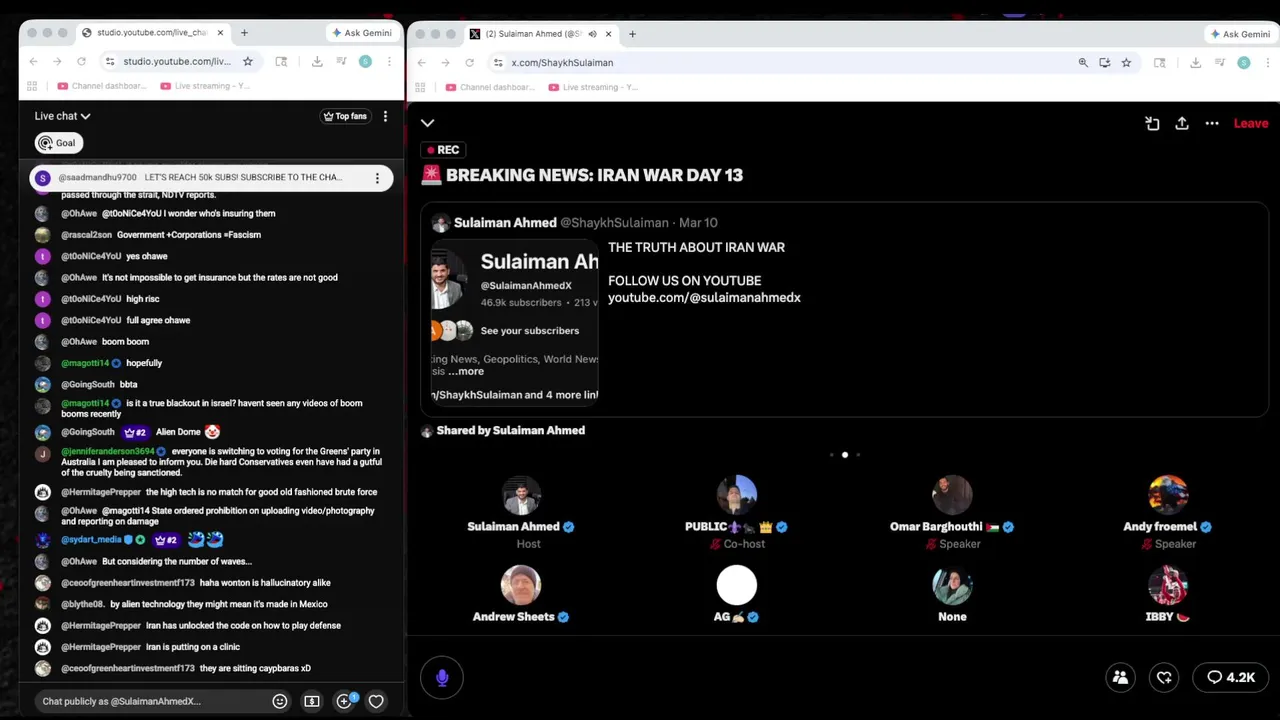The image size is (1280, 720).
Task: Select the third carousel dot under shared post
Action: (x=858, y=455)
